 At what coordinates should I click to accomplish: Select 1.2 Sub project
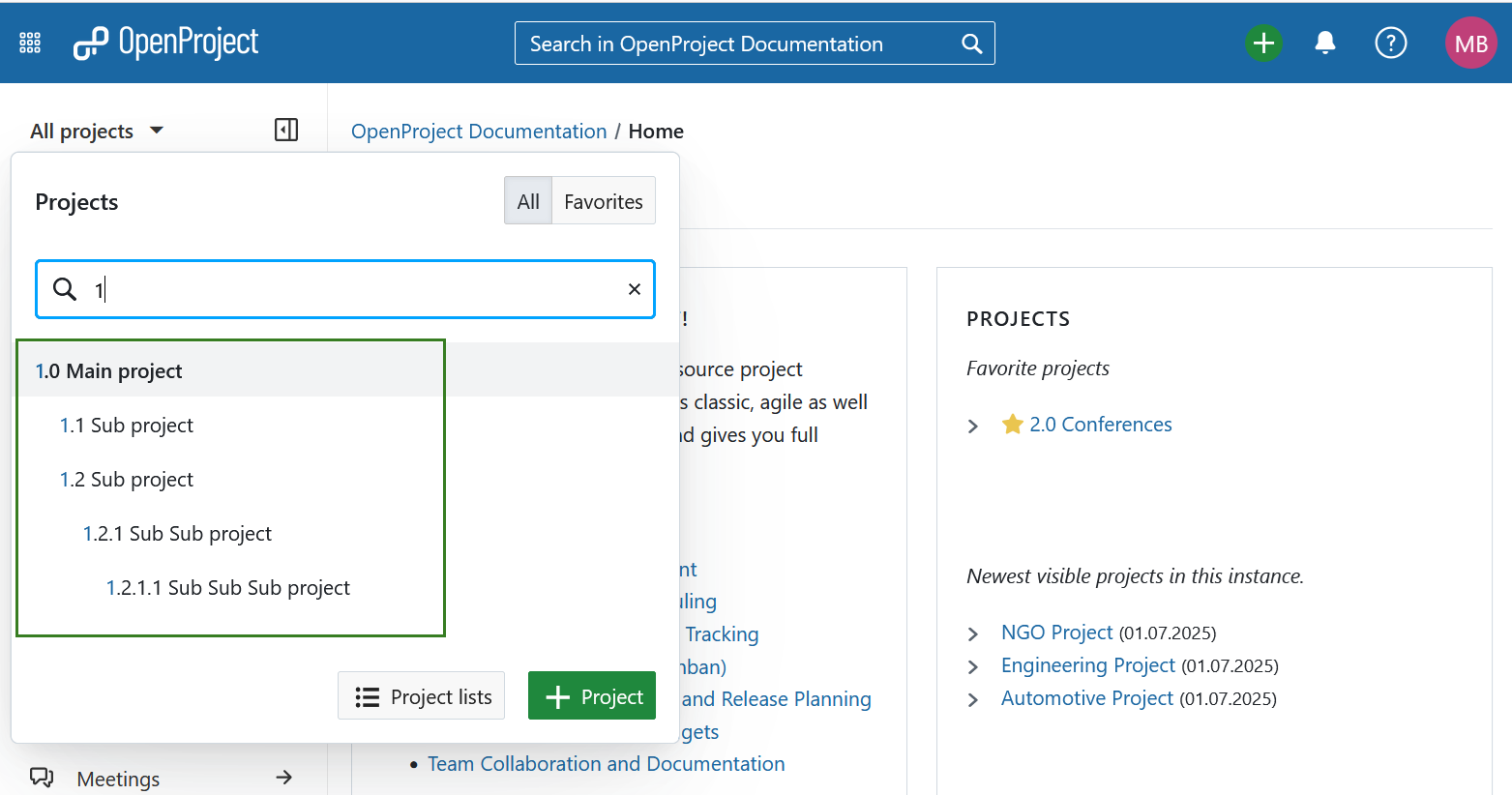127,480
